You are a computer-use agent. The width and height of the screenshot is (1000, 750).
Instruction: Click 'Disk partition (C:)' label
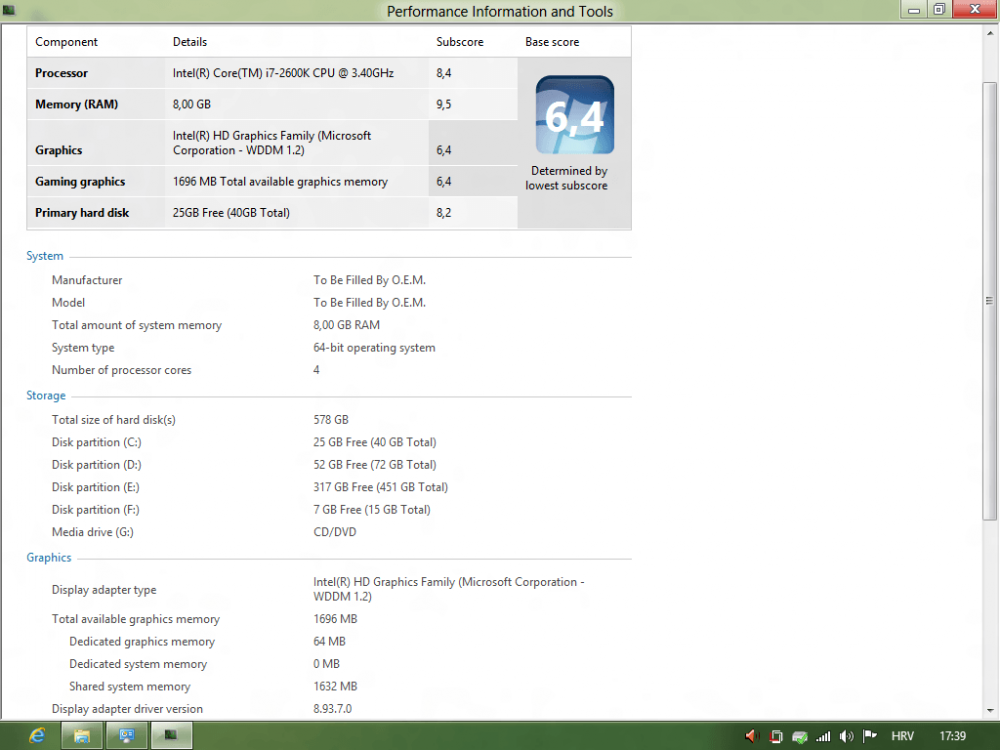(x=96, y=442)
